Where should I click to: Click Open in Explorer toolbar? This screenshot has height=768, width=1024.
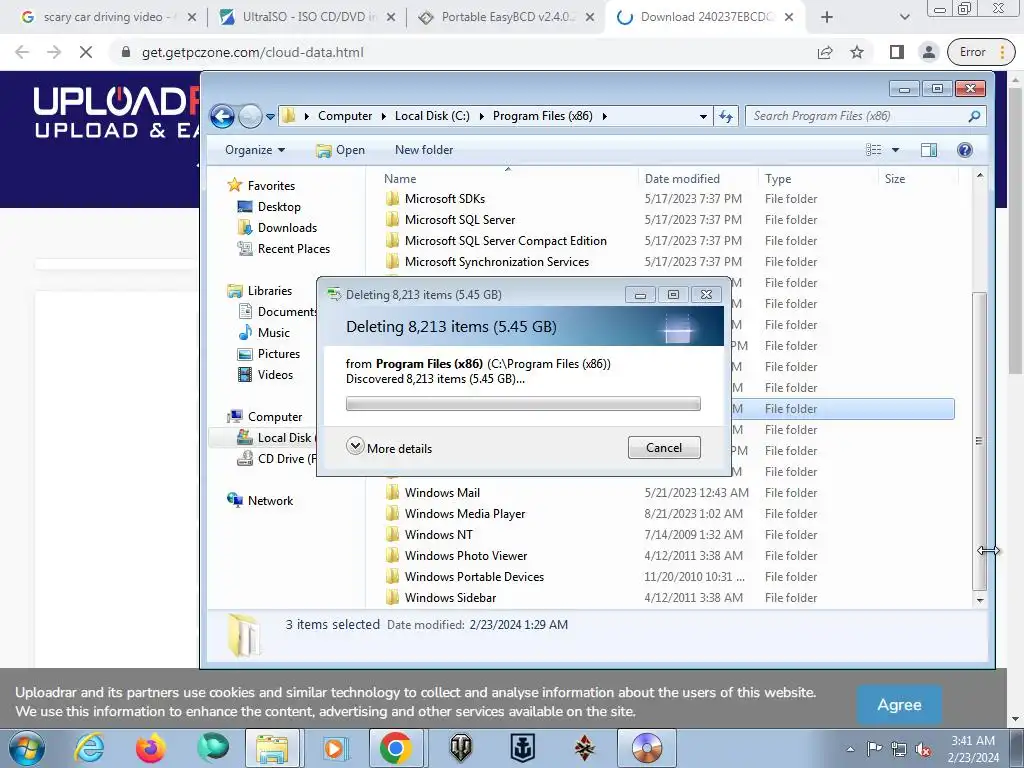point(340,150)
